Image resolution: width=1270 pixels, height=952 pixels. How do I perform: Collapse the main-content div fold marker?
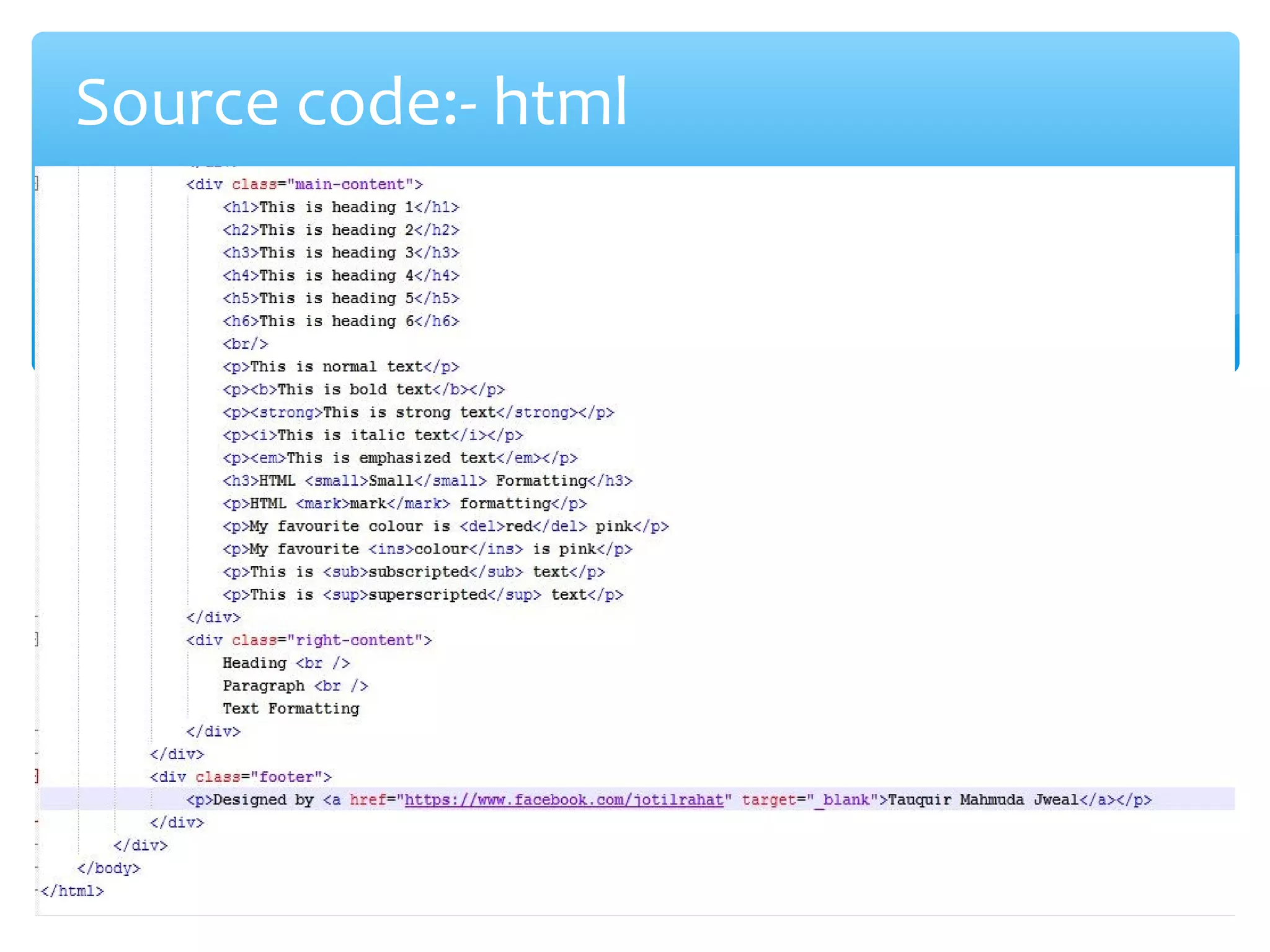(x=37, y=183)
